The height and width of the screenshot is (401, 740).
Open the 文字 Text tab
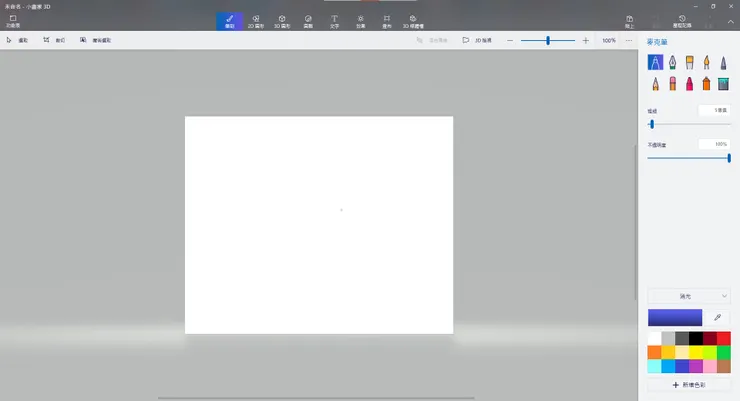coord(334,21)
